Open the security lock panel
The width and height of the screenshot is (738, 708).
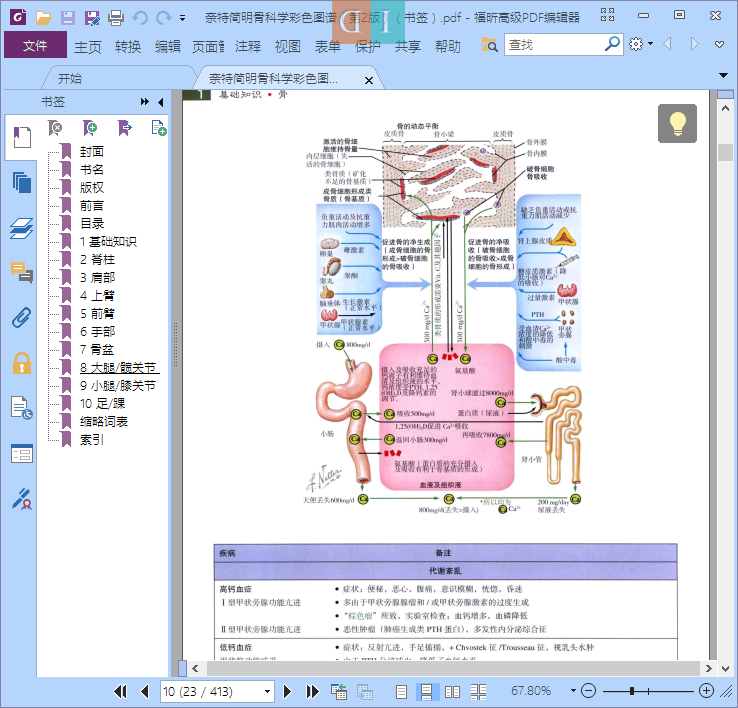22,363
